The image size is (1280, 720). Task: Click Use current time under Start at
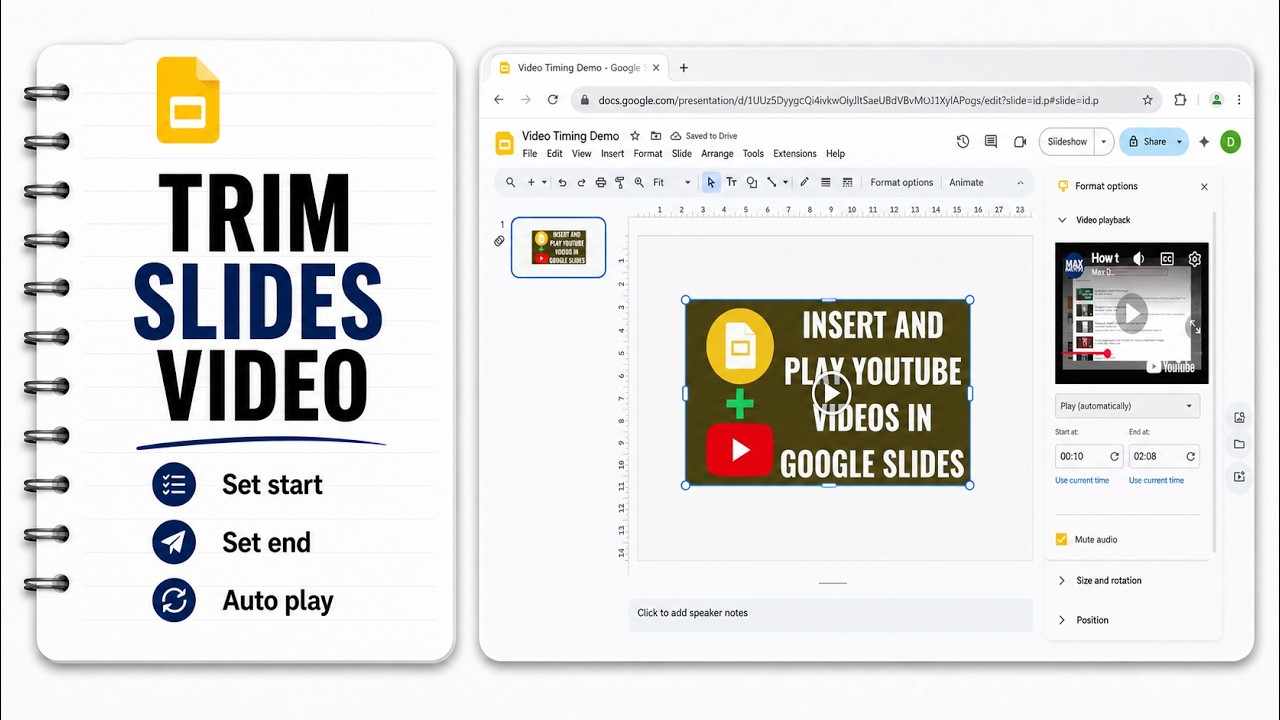pos(1082,481)
